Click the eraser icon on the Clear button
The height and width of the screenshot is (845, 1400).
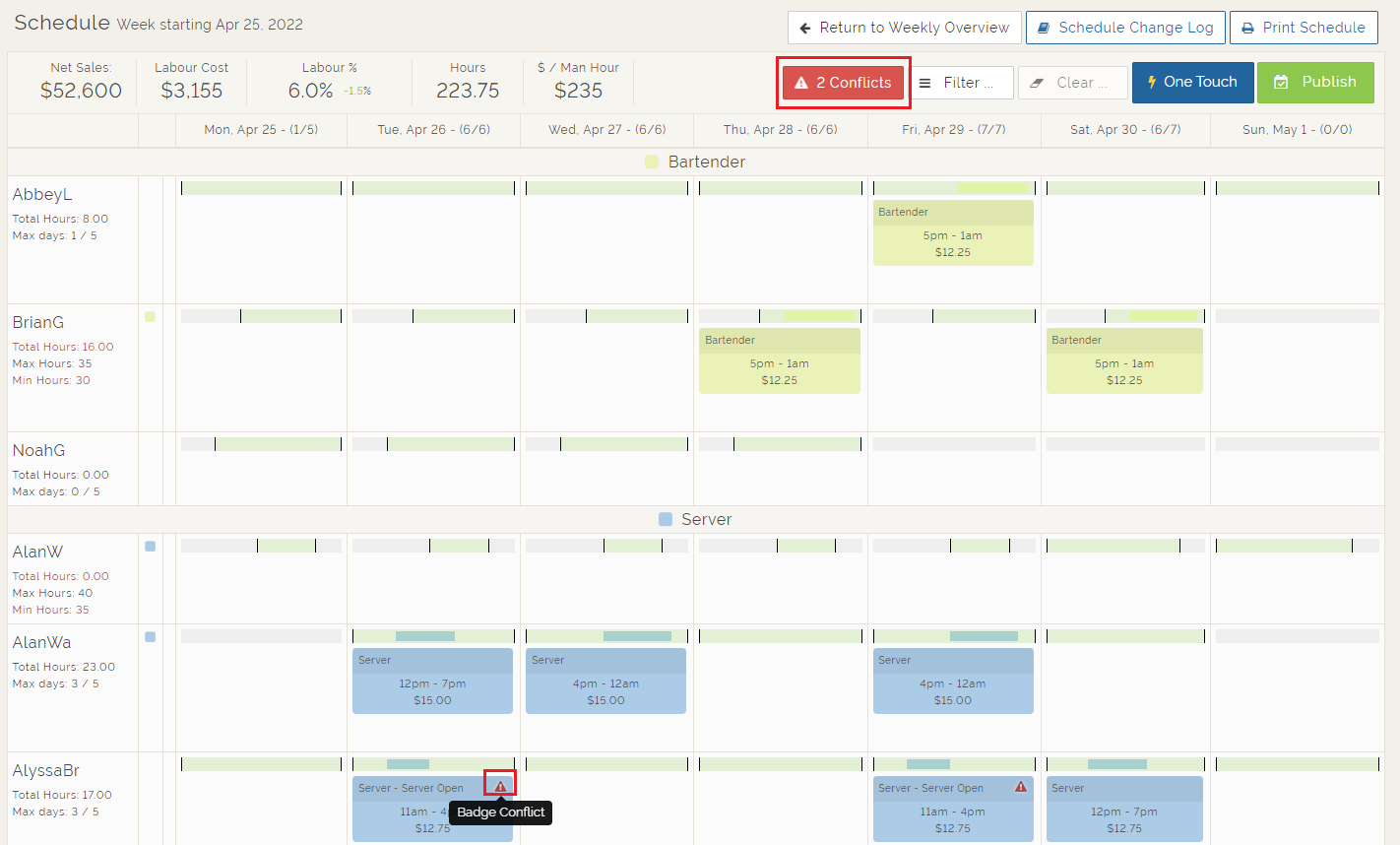coord(1037,84)
